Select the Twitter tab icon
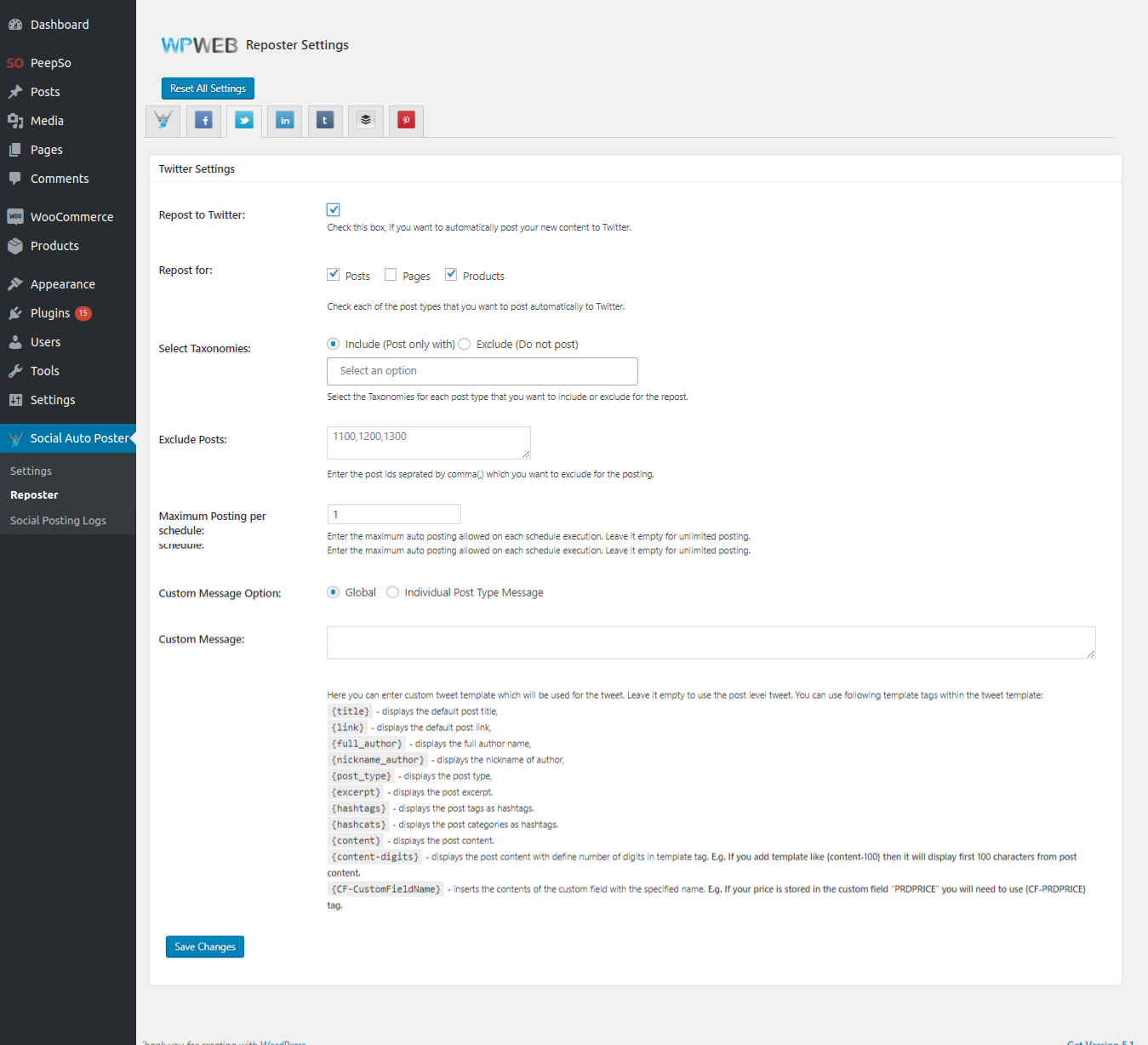1148x1045 pixels. [244, 121]
